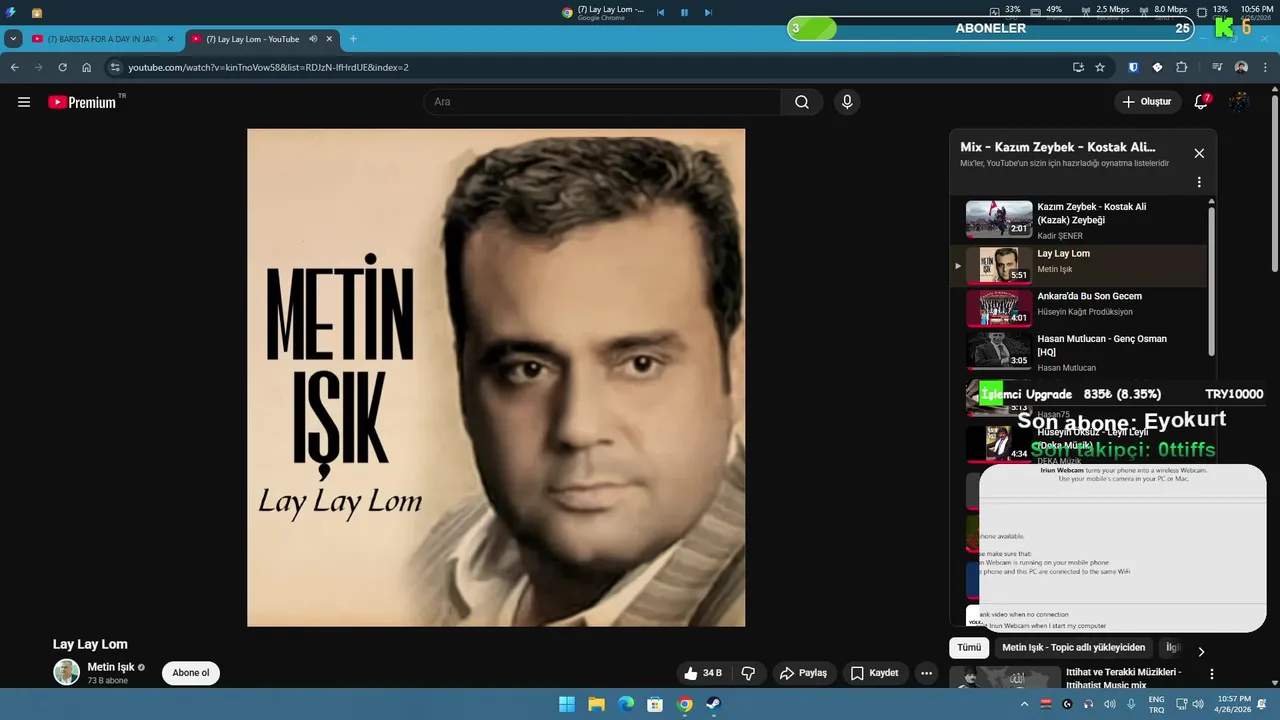Open the Chrome extensions puzzle icon
The height and width of the screenshot is (720, 1280).
tap(1181, 67)
